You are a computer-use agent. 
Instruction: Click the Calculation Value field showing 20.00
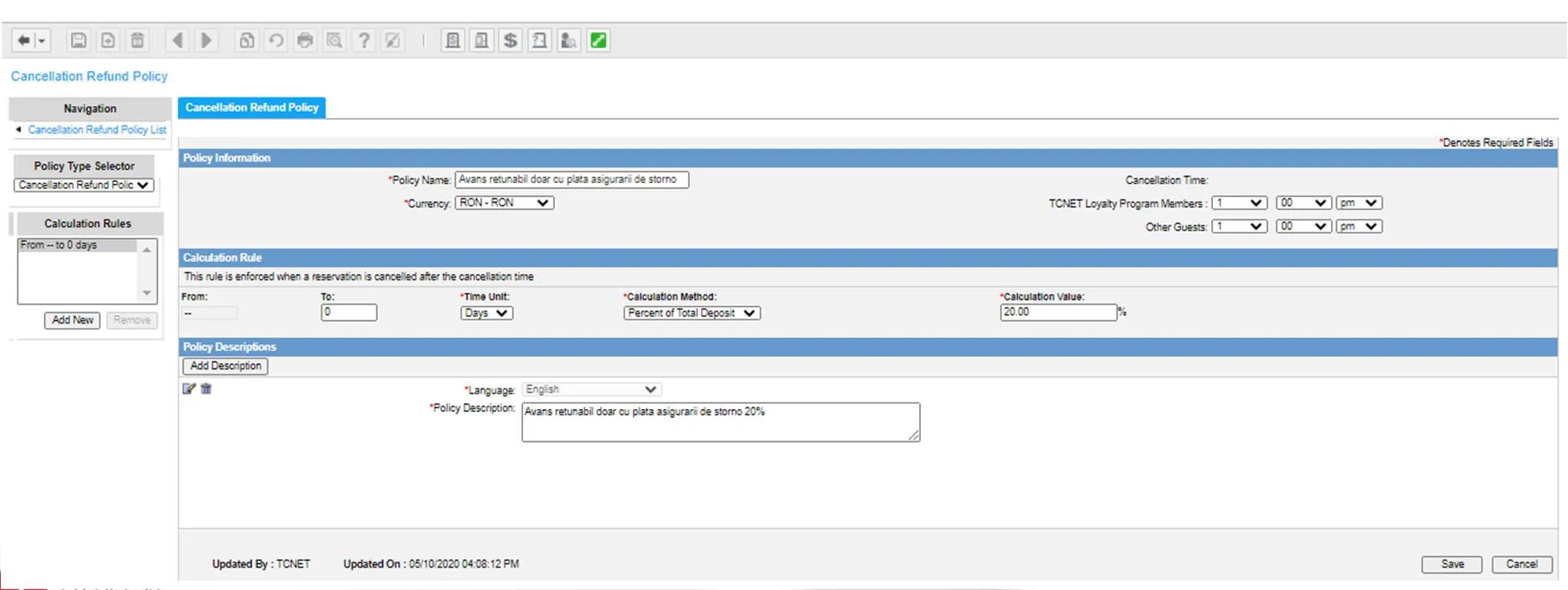1058,313
